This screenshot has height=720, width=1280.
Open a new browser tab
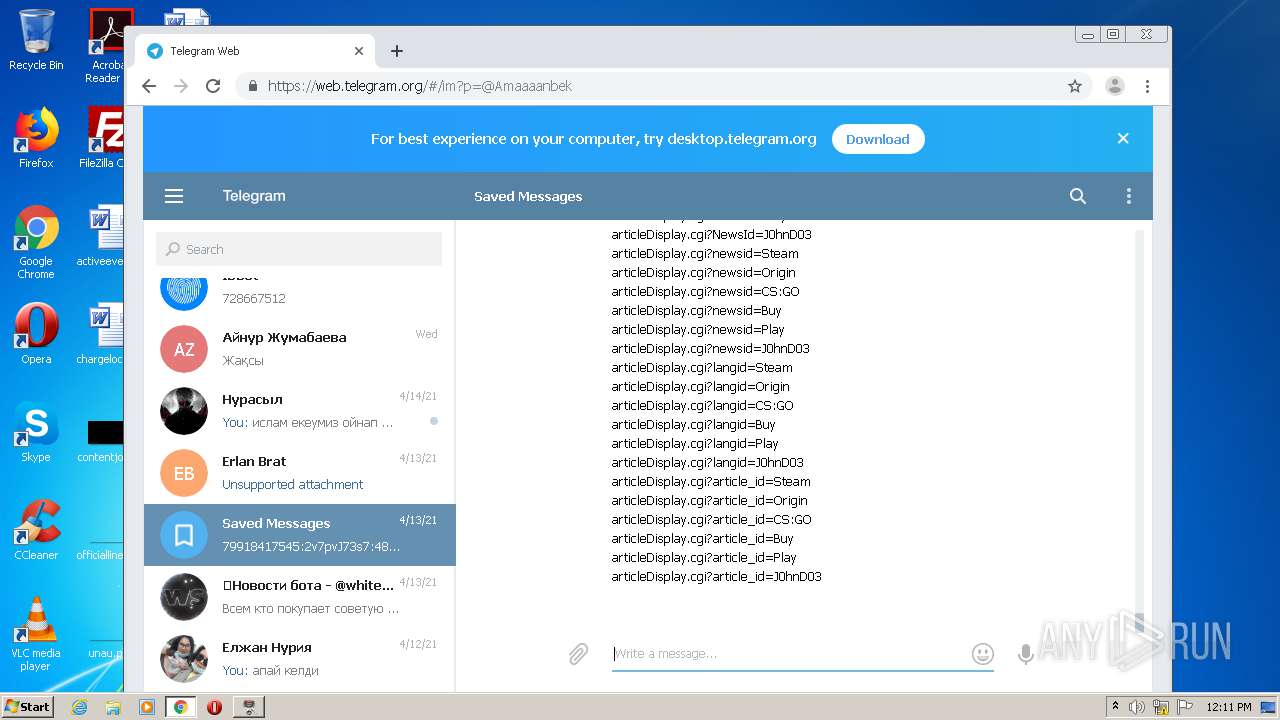point(397,51)
